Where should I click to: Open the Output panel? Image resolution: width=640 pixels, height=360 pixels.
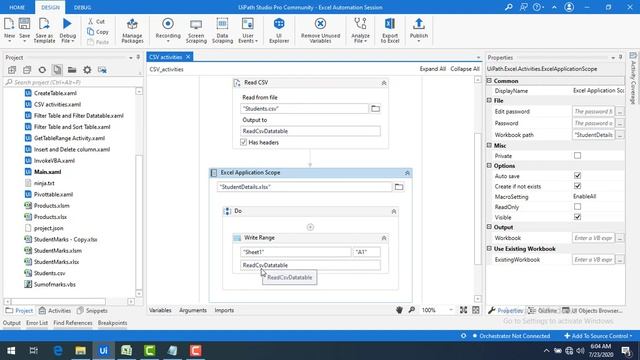tap(11, 323)
